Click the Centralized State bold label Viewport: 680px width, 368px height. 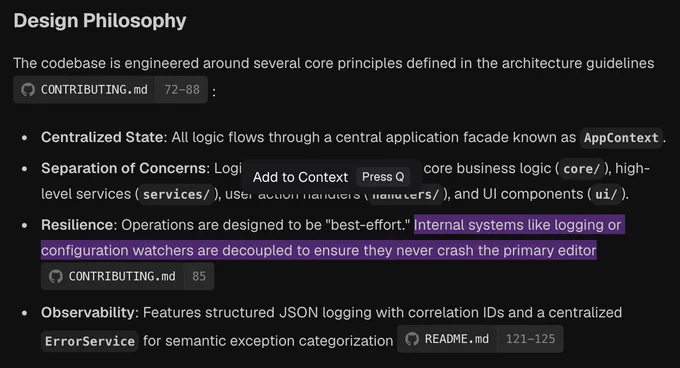coord(102,137)
